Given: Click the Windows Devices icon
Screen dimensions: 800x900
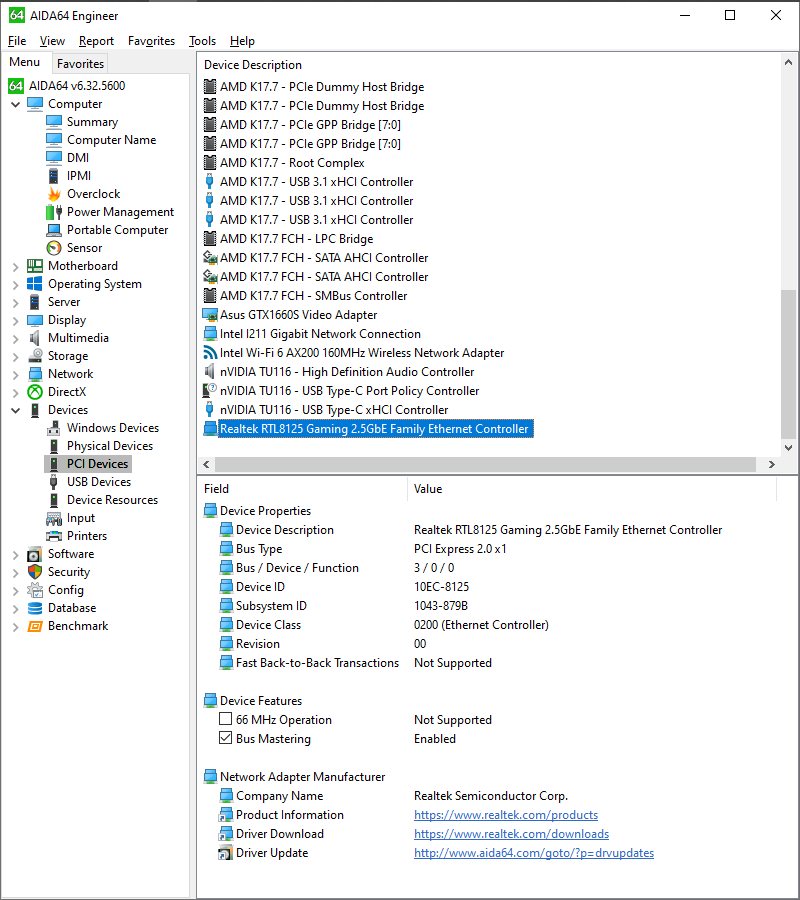Looking at the screenshot, I should coord(54,428).
